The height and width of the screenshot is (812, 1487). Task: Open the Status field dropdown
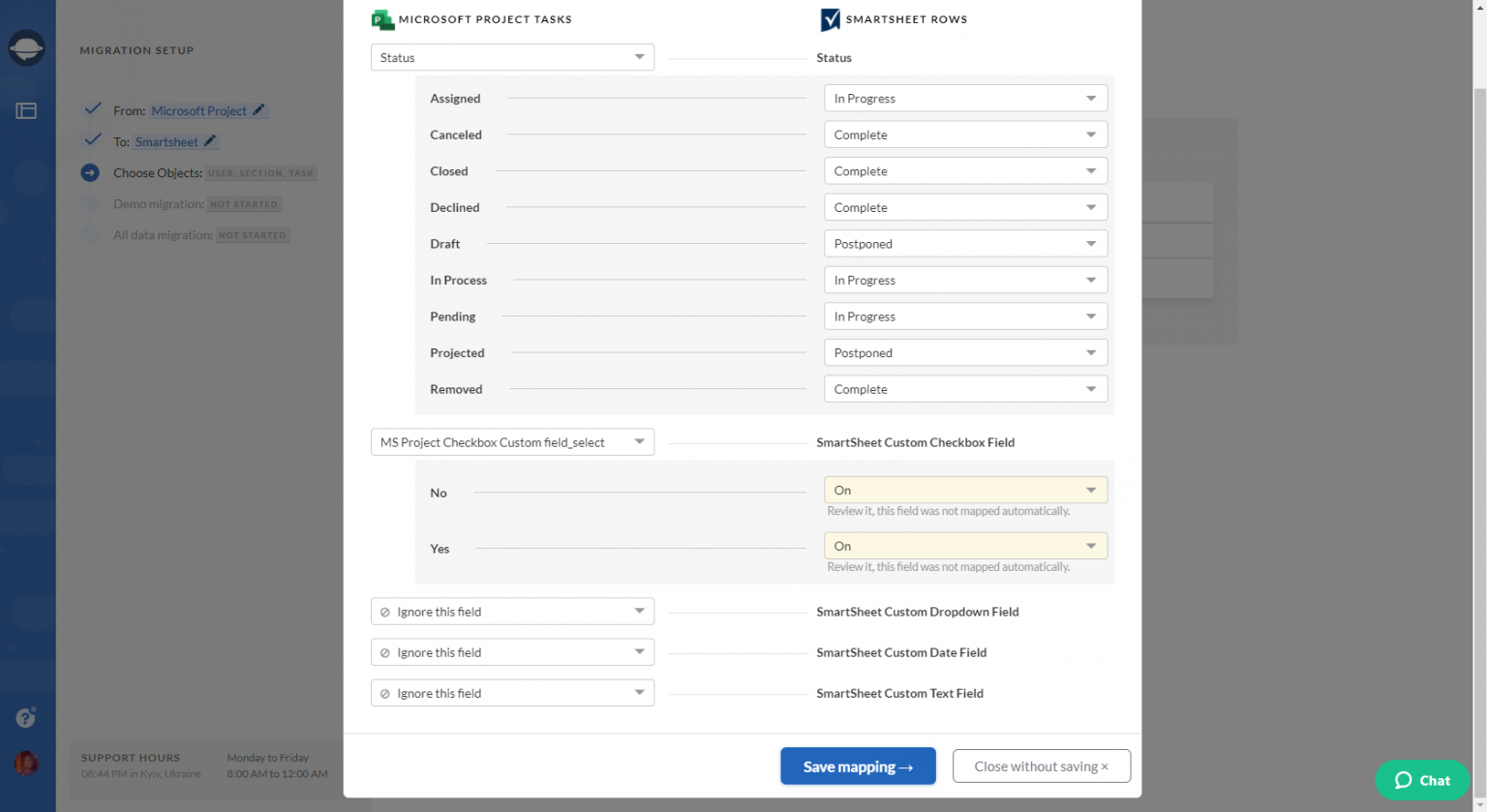(x=512, y=56)
